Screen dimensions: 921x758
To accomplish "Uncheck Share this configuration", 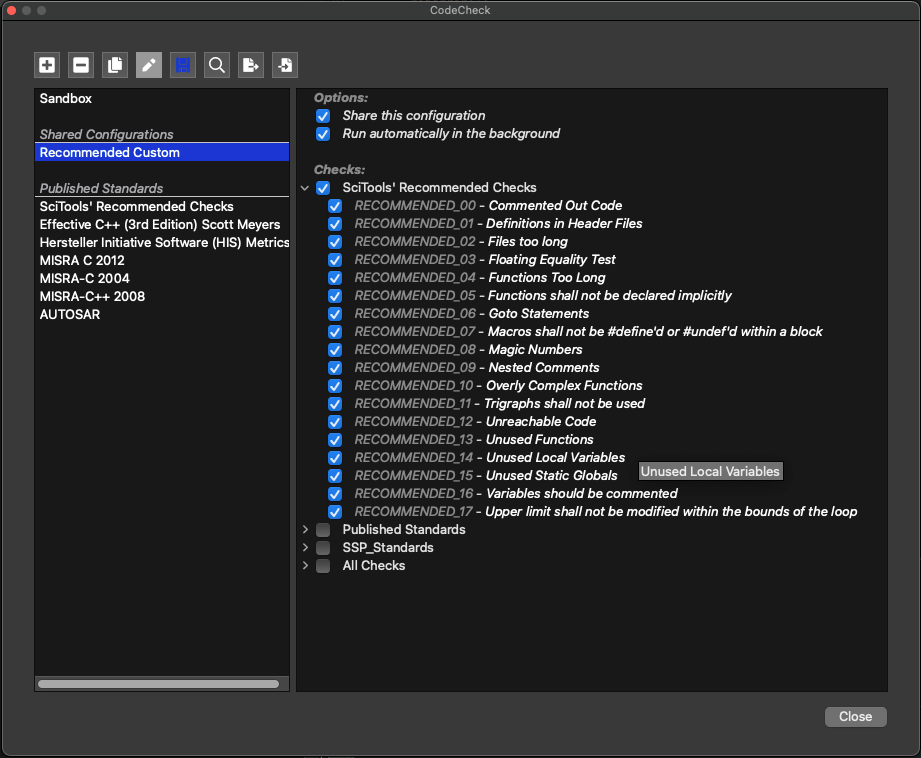I will pos(323,116).
